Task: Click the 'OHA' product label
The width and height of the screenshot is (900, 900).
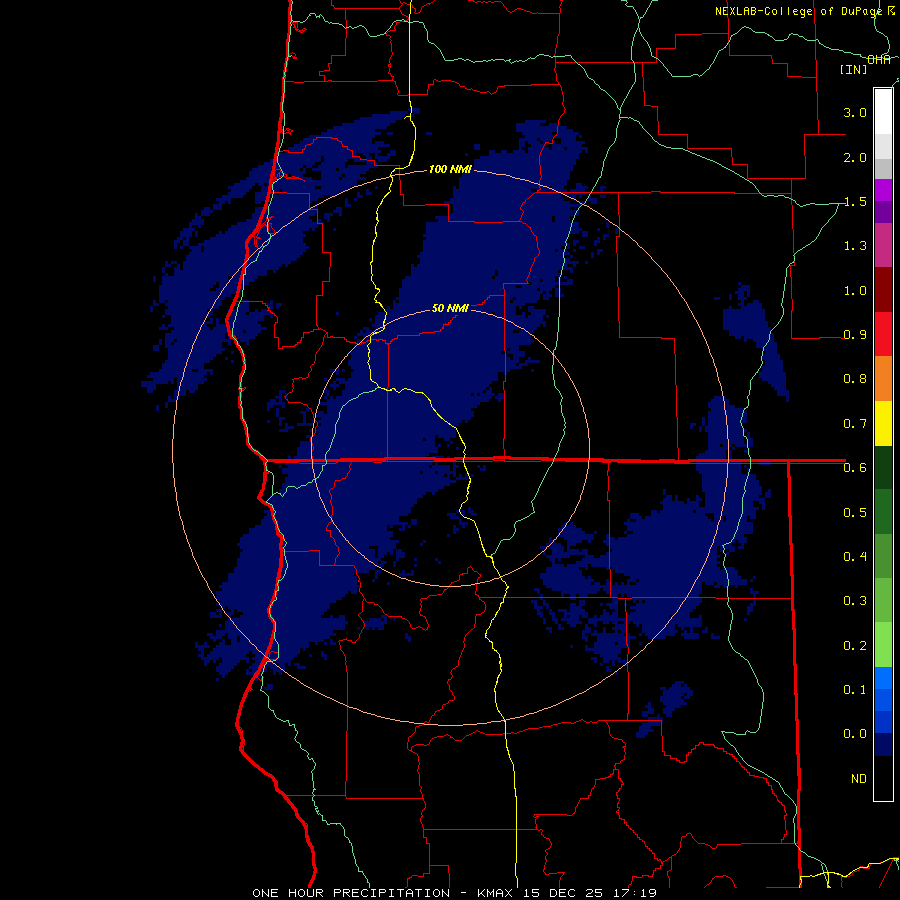Action: pos(879,60)
